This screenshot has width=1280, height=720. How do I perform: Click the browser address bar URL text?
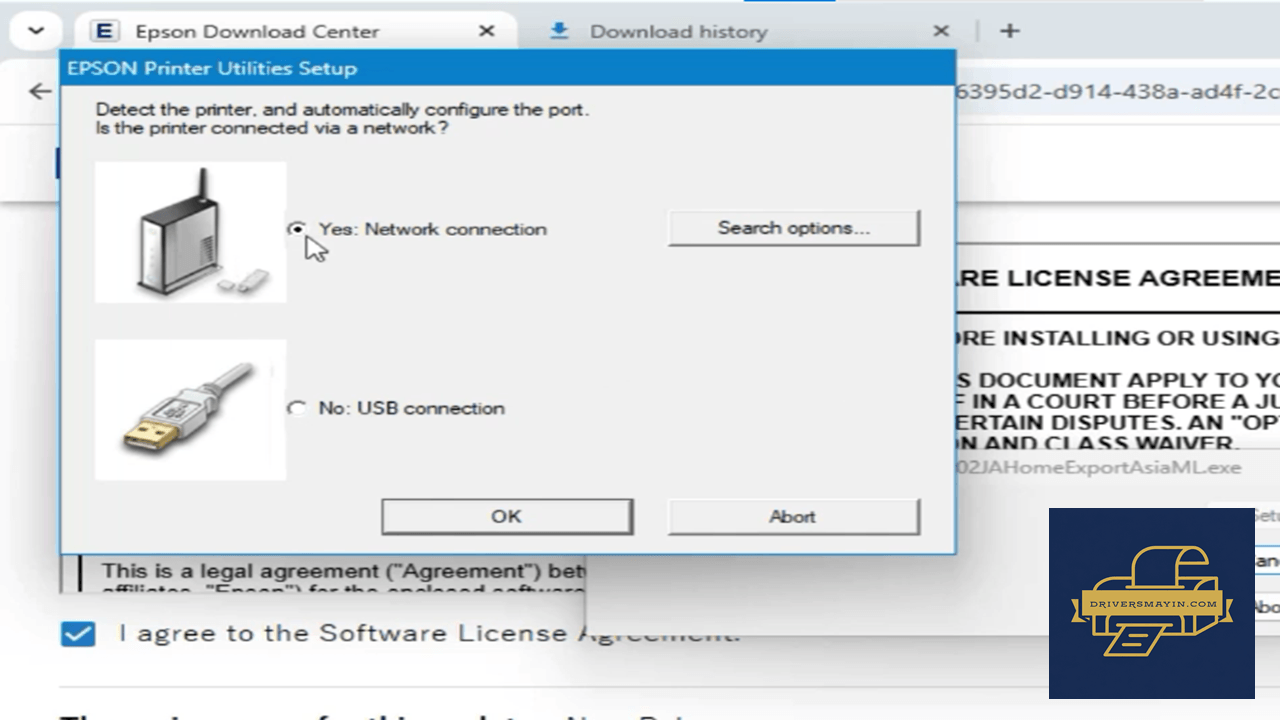[1118, 92]
